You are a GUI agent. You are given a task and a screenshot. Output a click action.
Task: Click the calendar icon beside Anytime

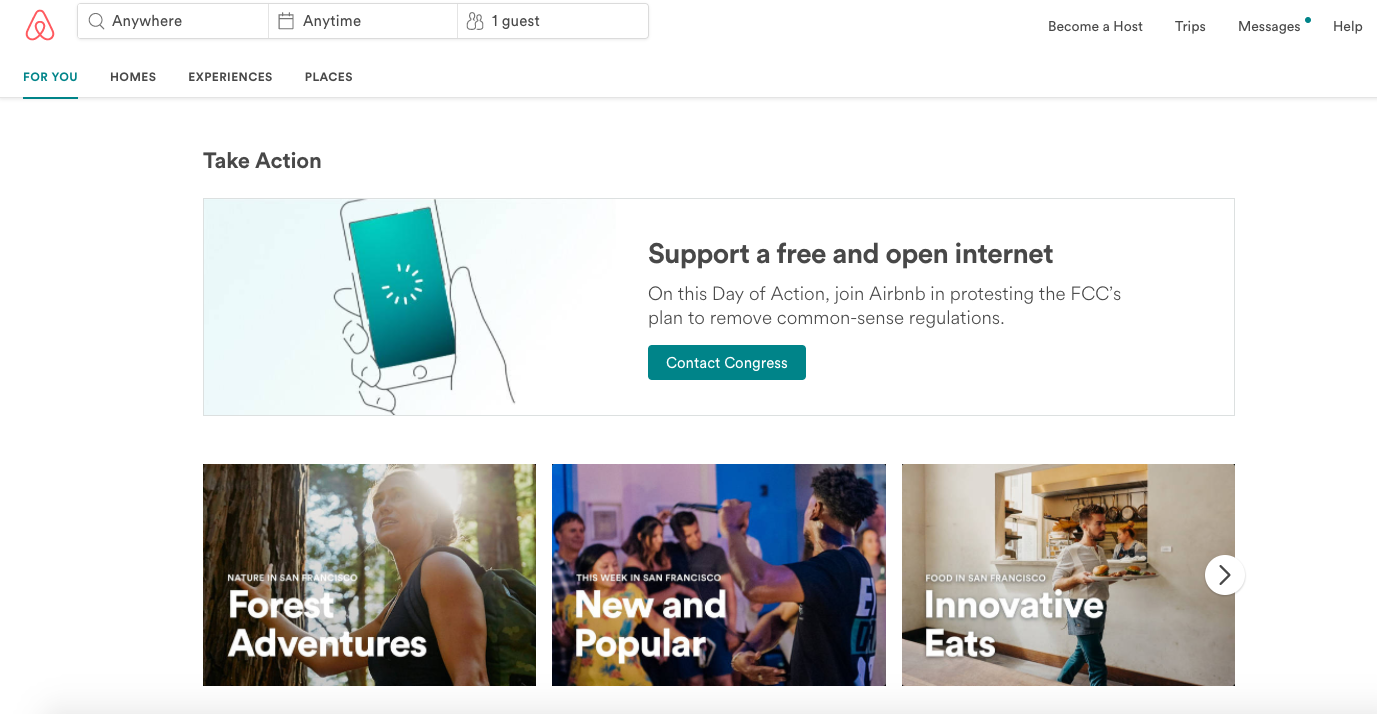pyautogui.click(x=286, y=21)
